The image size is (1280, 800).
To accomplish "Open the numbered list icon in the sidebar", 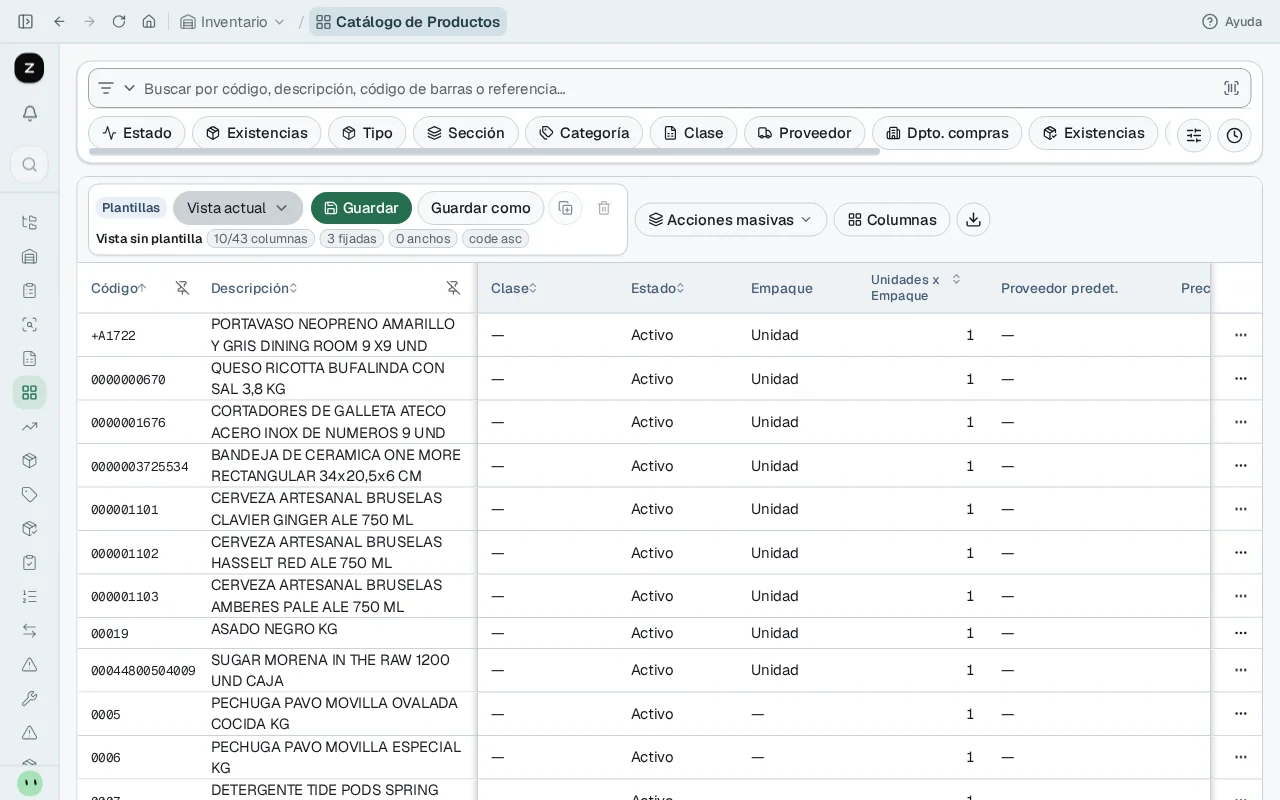I will point(30,596).
